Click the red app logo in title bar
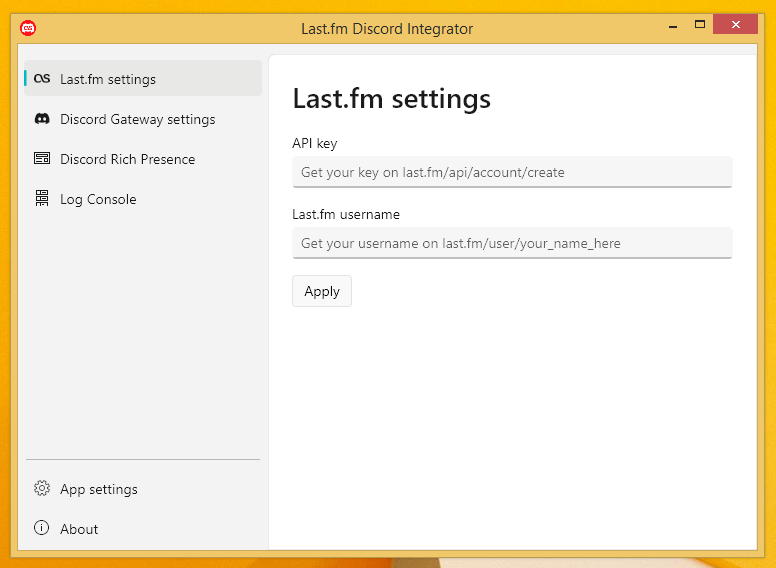 [28, 28]
